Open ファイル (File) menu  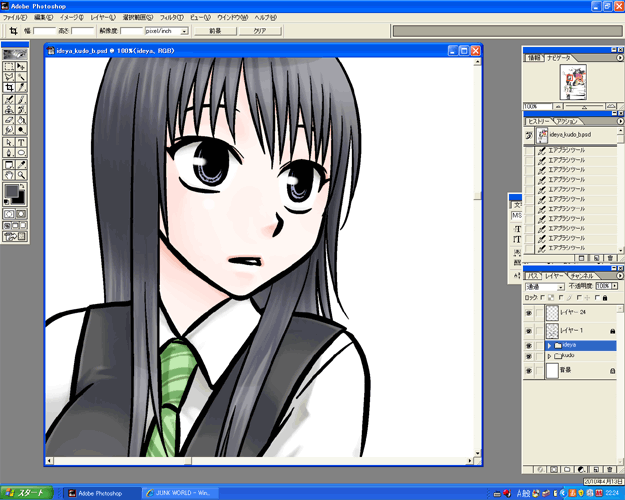tap(15, 18)
